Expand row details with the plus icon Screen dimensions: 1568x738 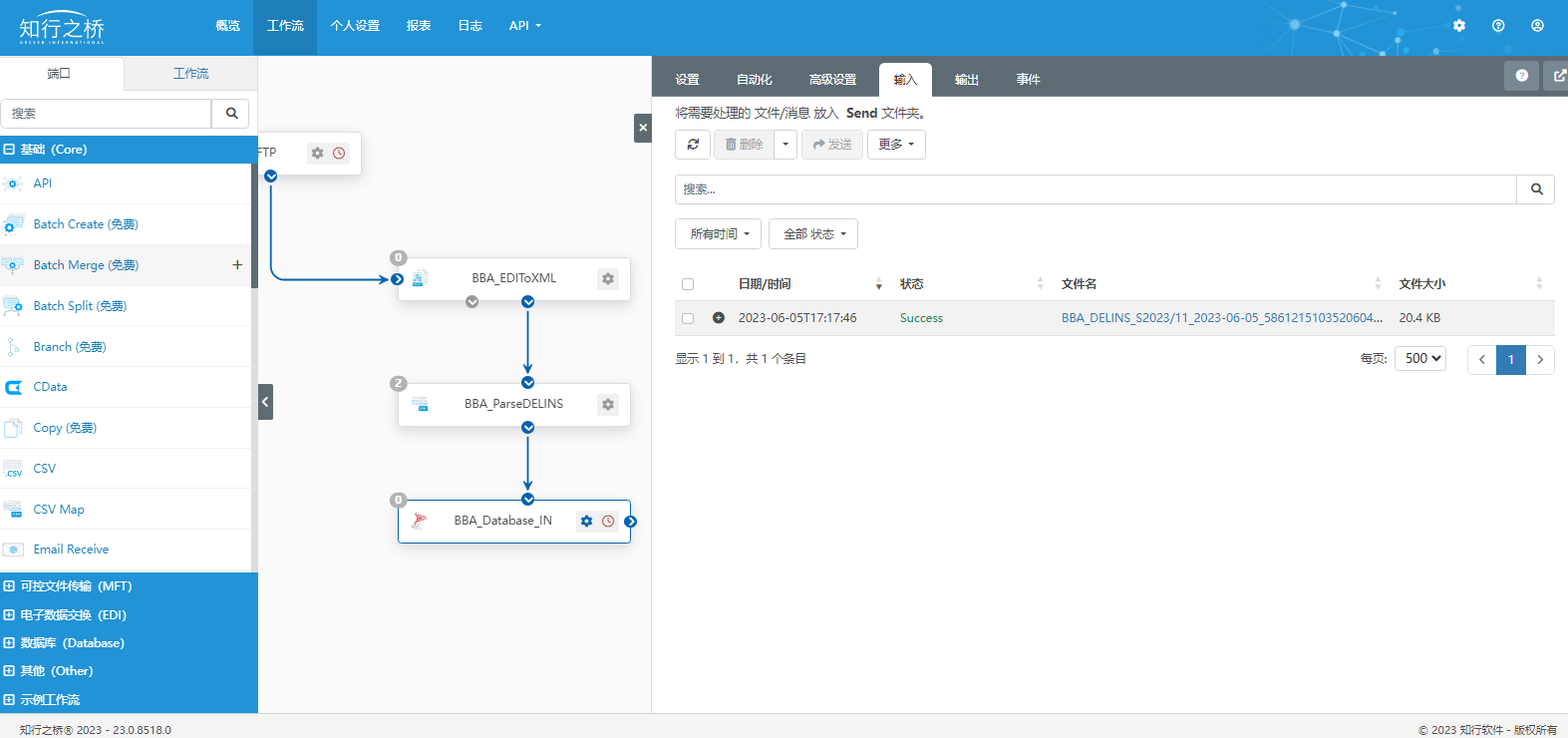coord(719,318)
